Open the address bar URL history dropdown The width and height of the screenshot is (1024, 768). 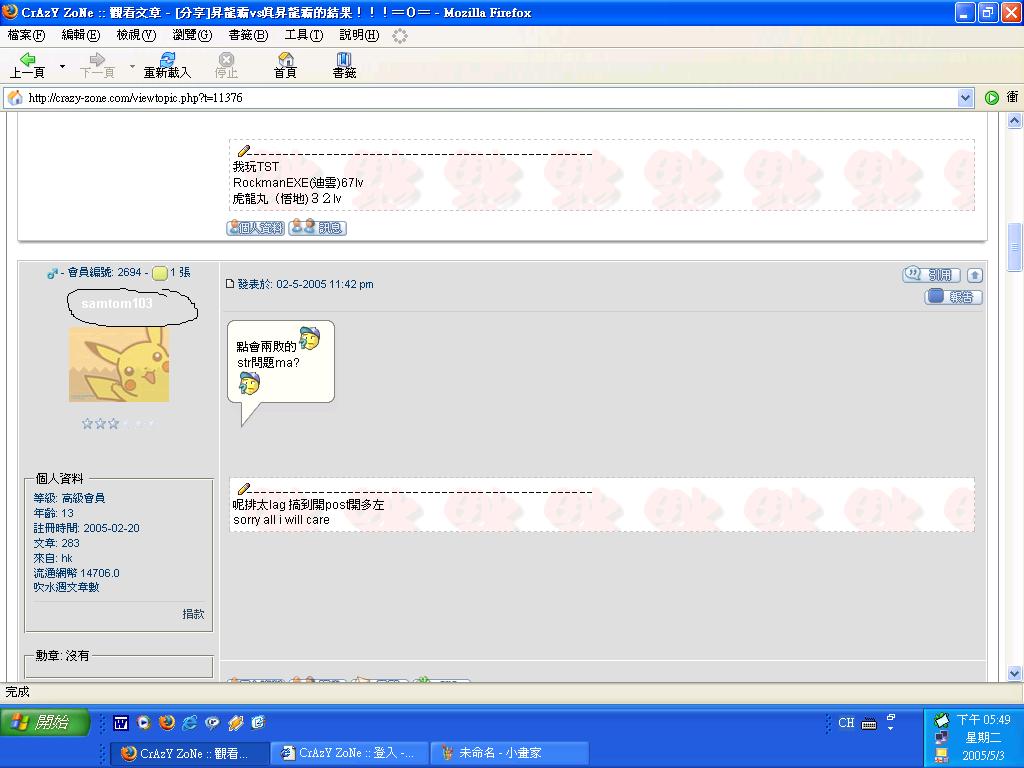[965, 98]
